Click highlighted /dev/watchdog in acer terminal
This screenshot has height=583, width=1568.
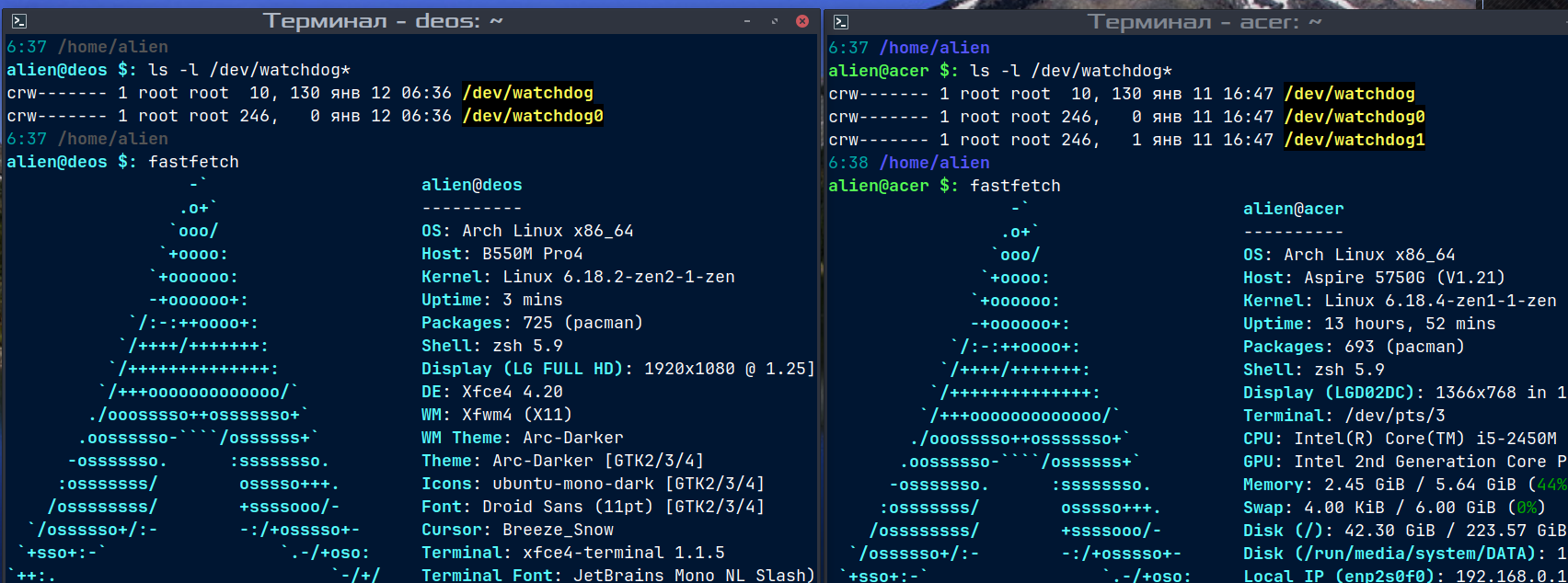1349,94
